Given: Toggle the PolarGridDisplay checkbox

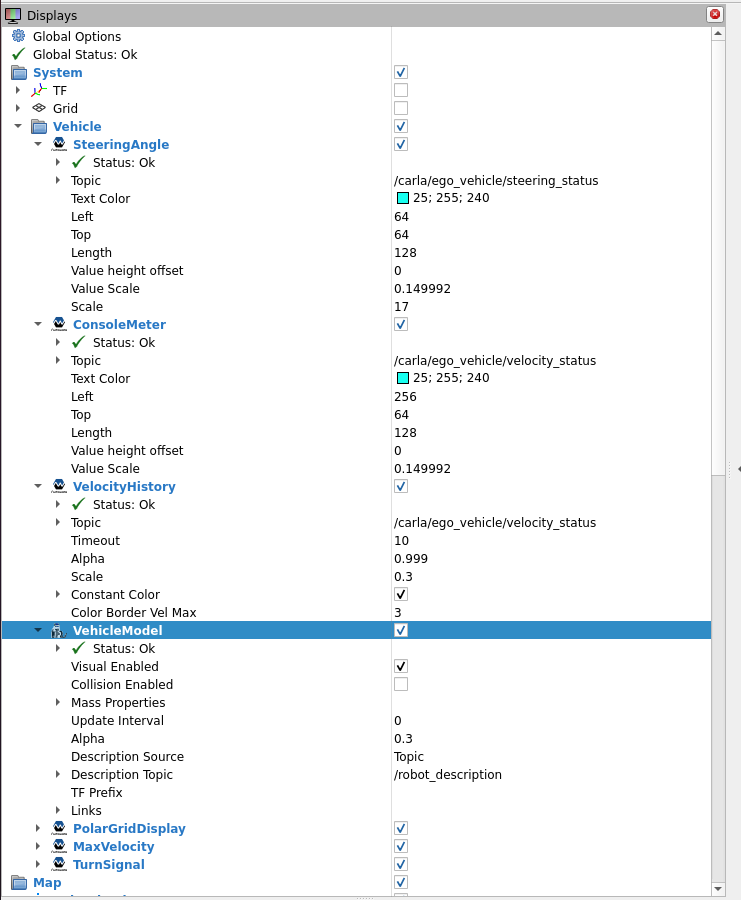Looking at the screenshot, I should point(401,828).
